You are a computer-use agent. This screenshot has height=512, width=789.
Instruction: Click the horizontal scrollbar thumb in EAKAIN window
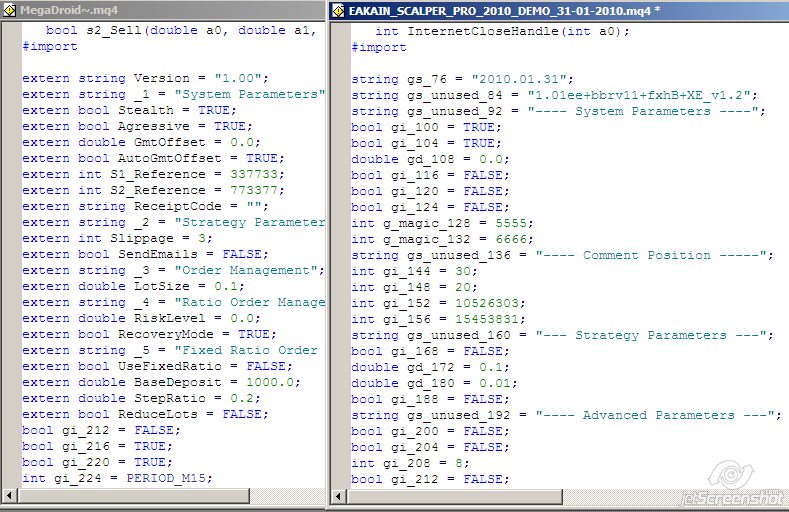(x=454, y=496)
